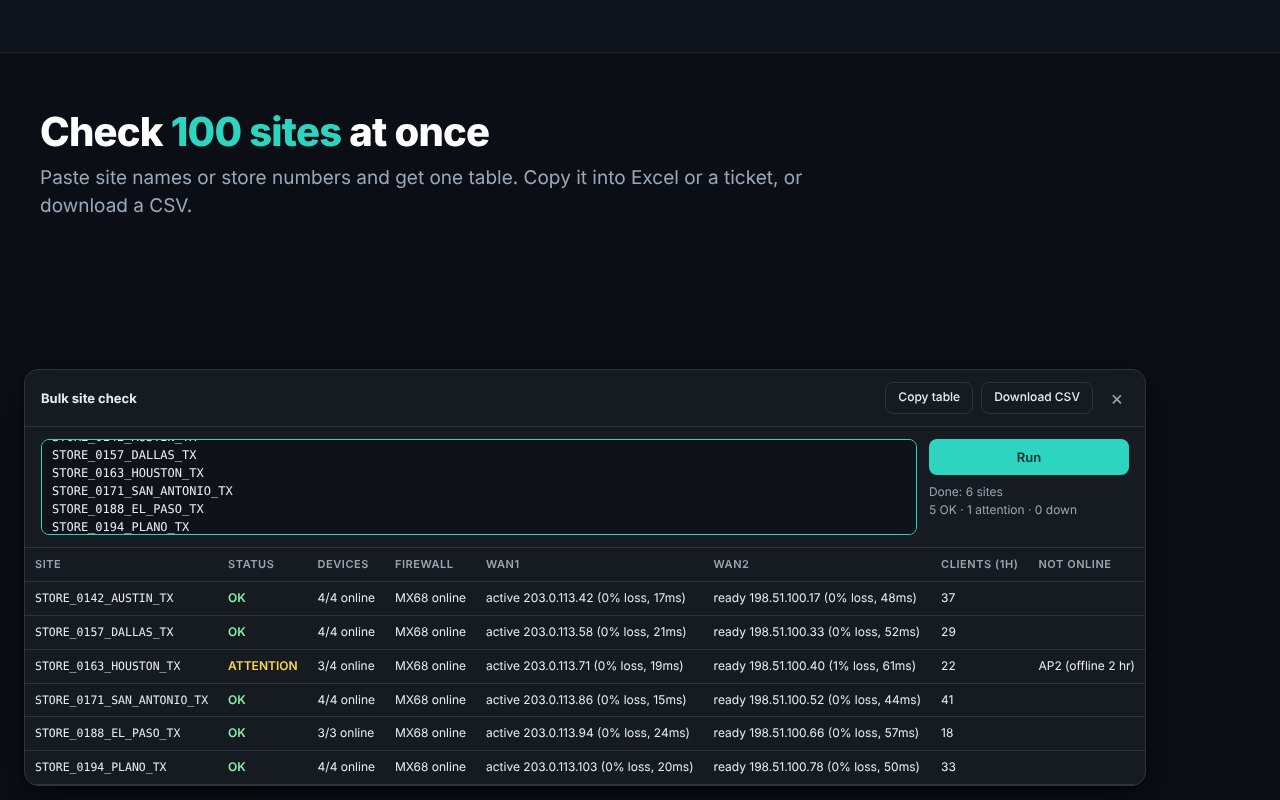Click the clients count 41
The image size is (1280, 800).
point(949,700)
